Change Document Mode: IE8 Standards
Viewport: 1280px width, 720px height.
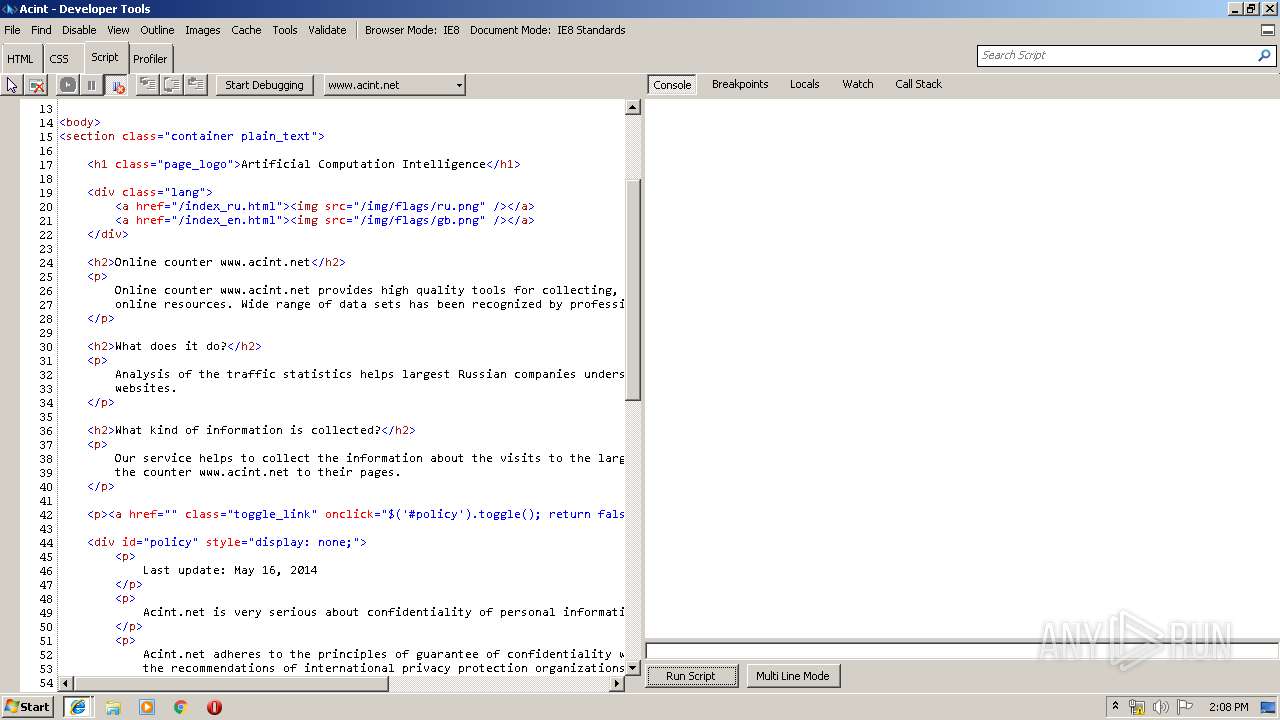[x=548, y=30]
